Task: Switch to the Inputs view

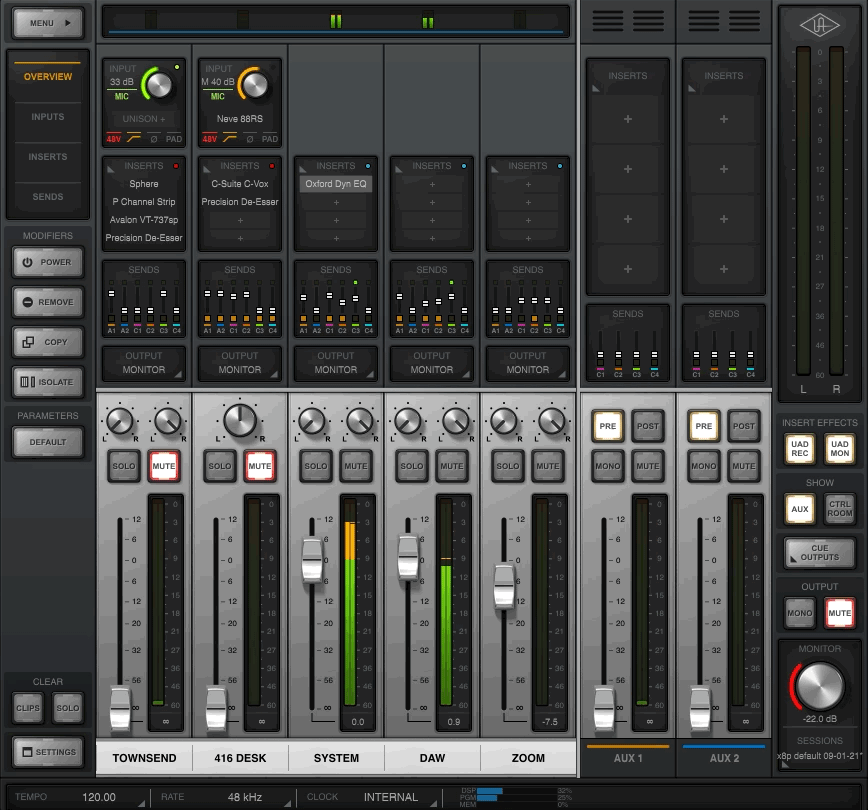Action: coord(48,117)
